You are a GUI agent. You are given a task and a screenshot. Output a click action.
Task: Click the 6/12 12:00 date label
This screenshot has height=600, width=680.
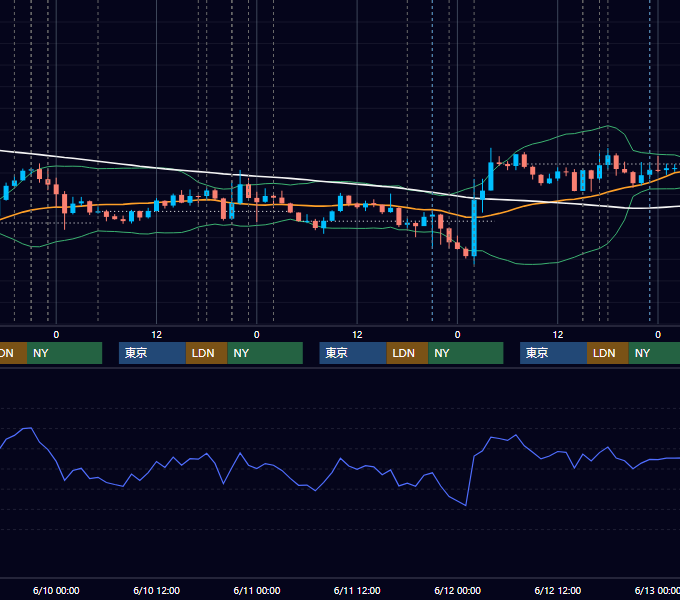558,590
